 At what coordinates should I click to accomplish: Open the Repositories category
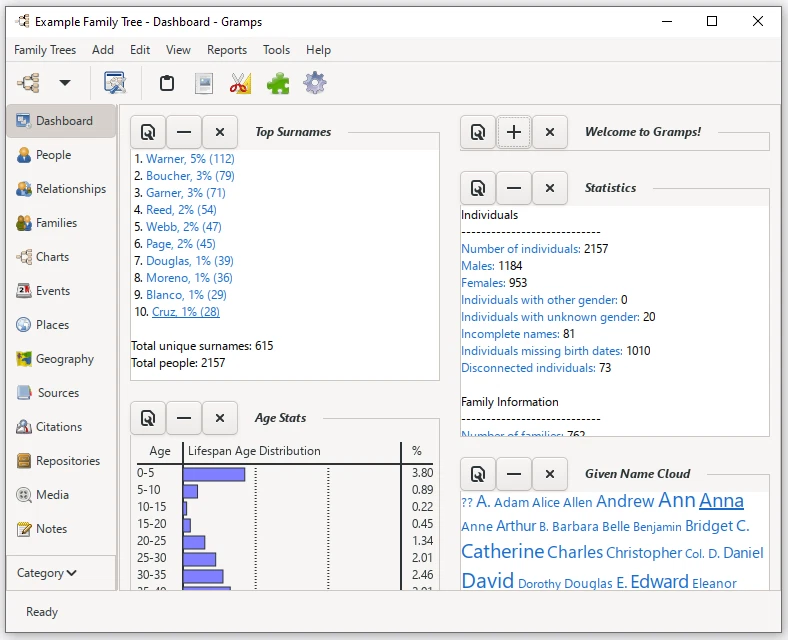(x=61, y=461)
